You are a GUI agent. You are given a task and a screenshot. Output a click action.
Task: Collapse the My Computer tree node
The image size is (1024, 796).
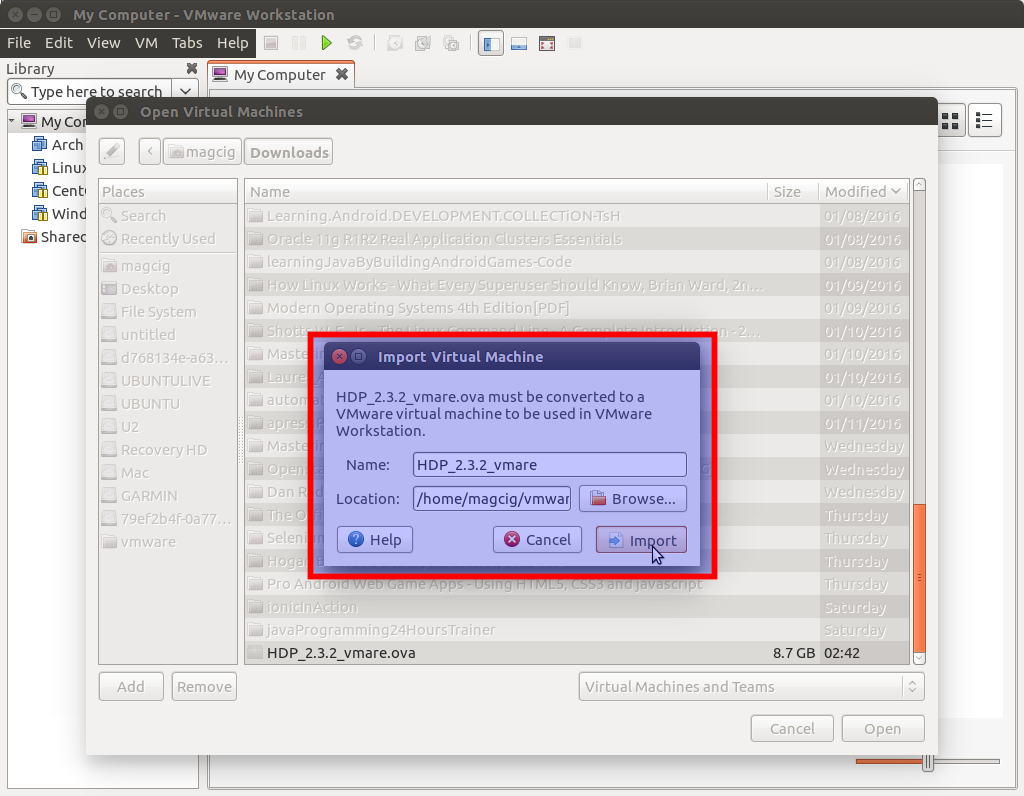point(12,121)
